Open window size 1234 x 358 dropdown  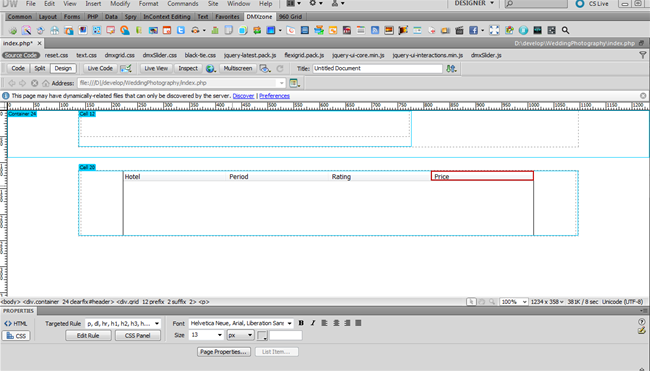(547, 302)
